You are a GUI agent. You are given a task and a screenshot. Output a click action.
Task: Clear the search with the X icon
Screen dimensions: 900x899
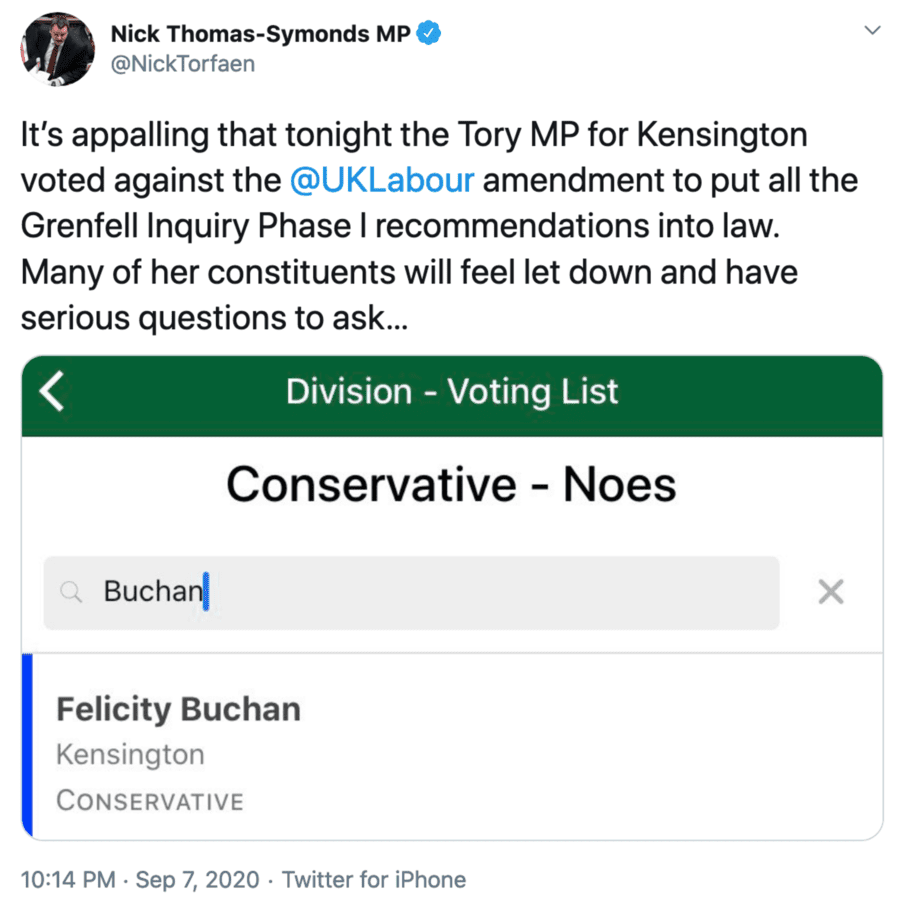[830, 592]
